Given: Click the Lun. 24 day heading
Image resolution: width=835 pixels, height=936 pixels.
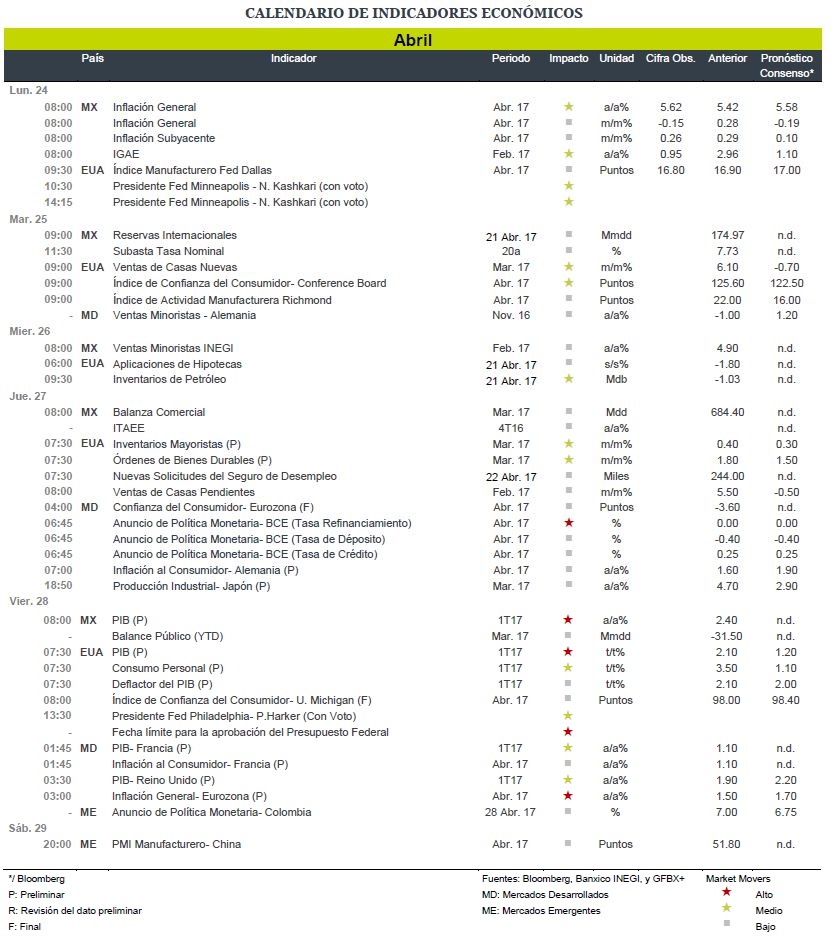Looking at the screenshot, I should click(29, 90).
